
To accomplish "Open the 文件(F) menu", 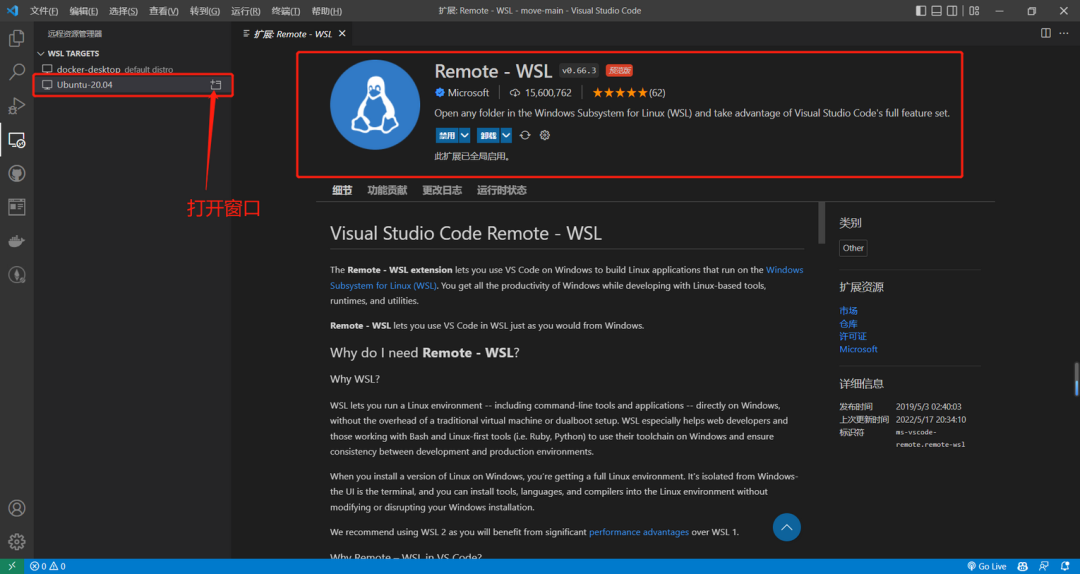I will tap(44, 11).
